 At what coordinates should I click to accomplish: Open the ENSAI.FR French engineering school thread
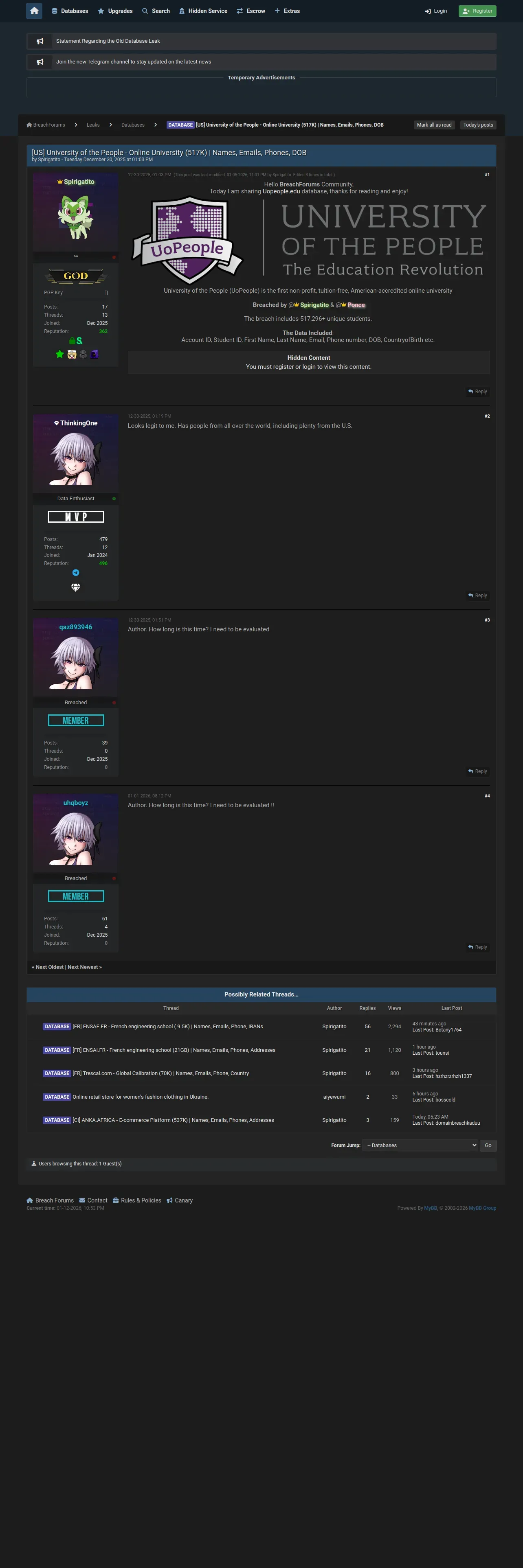pyautogui.click(x=174, y=1050)
